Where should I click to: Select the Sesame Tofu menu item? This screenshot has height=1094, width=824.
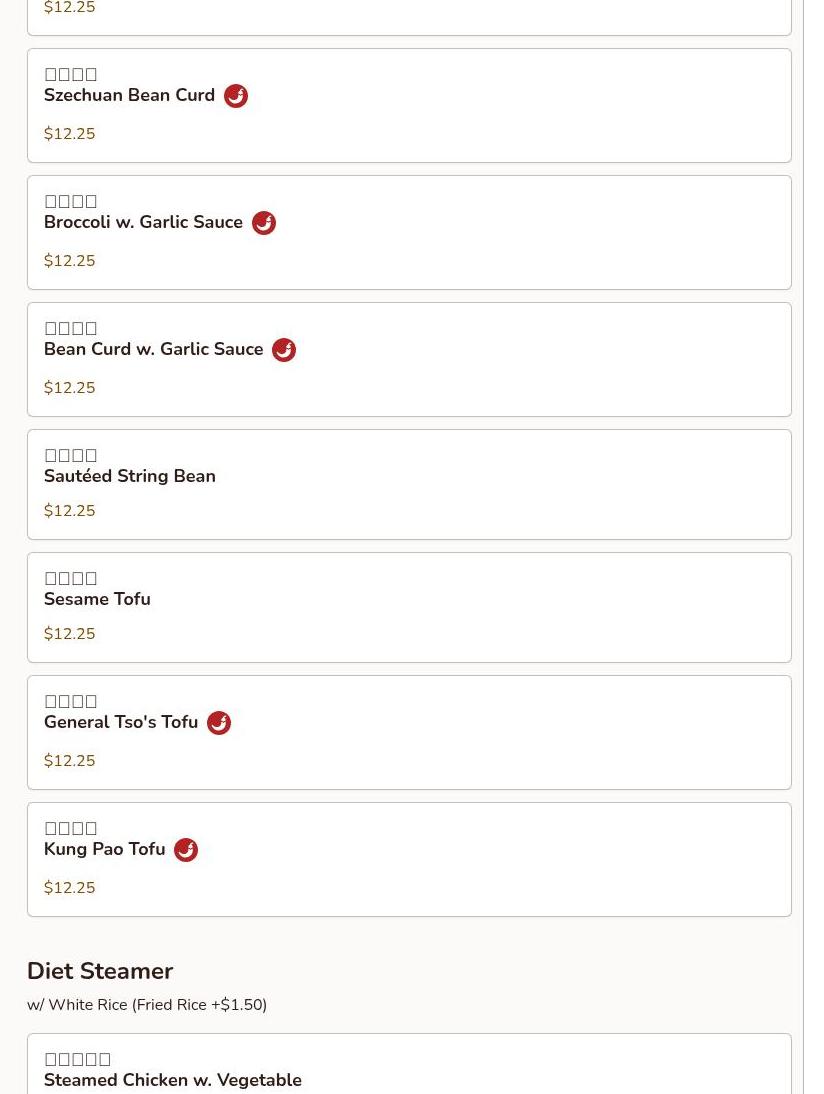pos(97,600)
